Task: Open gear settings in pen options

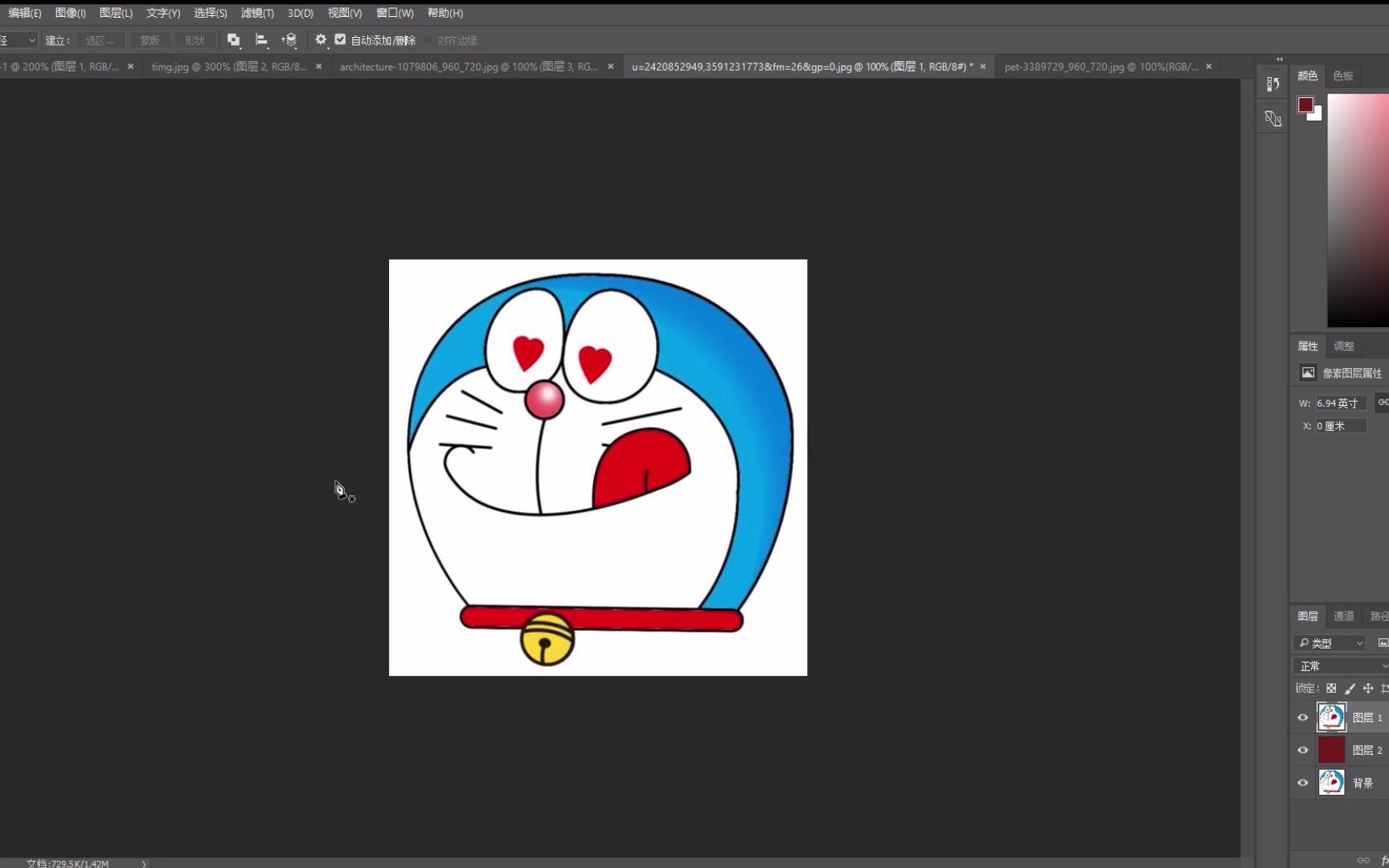Action: [321, 39]
